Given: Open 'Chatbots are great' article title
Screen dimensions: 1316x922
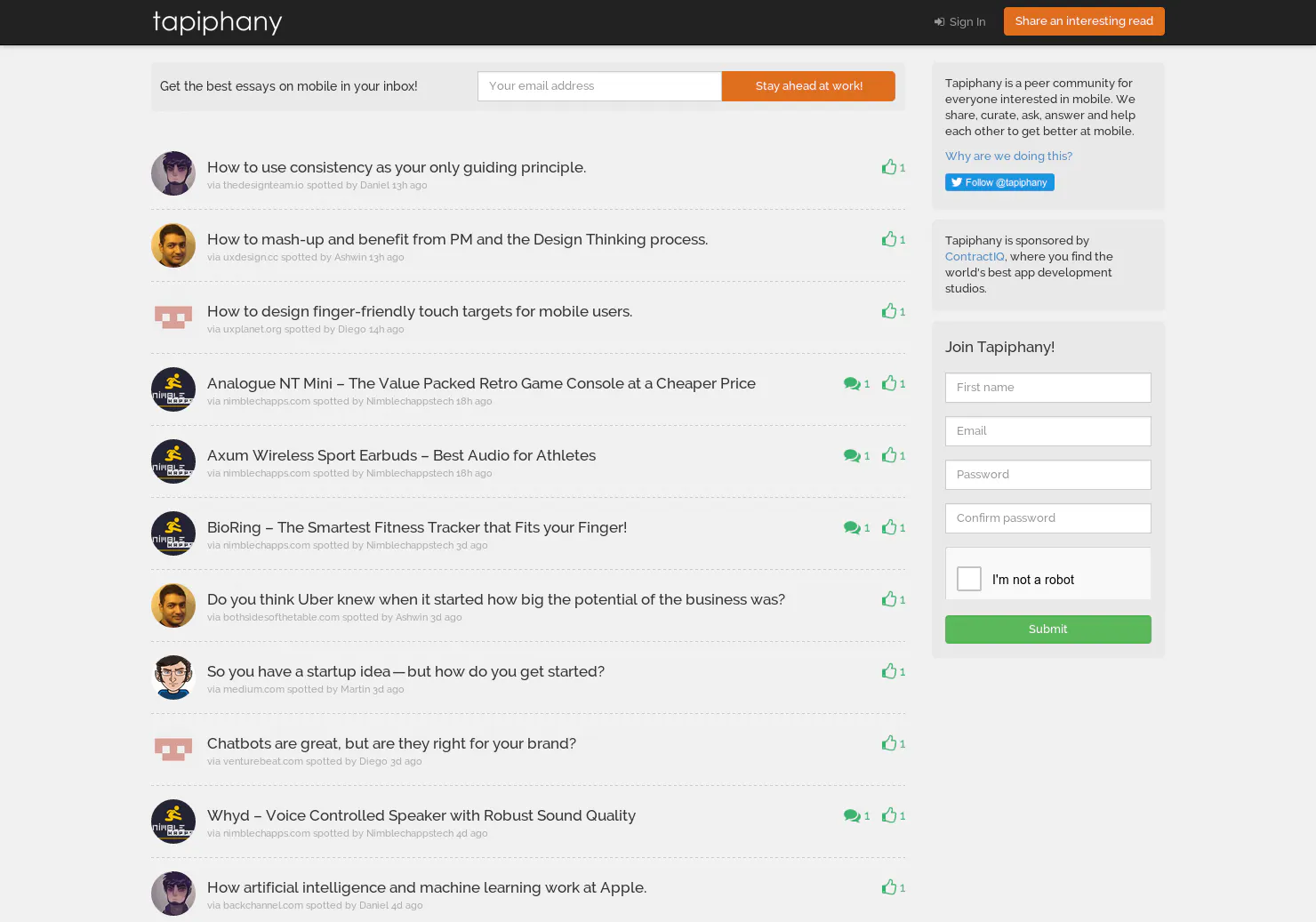Looking at the screenshot, I should coord(391,743).
